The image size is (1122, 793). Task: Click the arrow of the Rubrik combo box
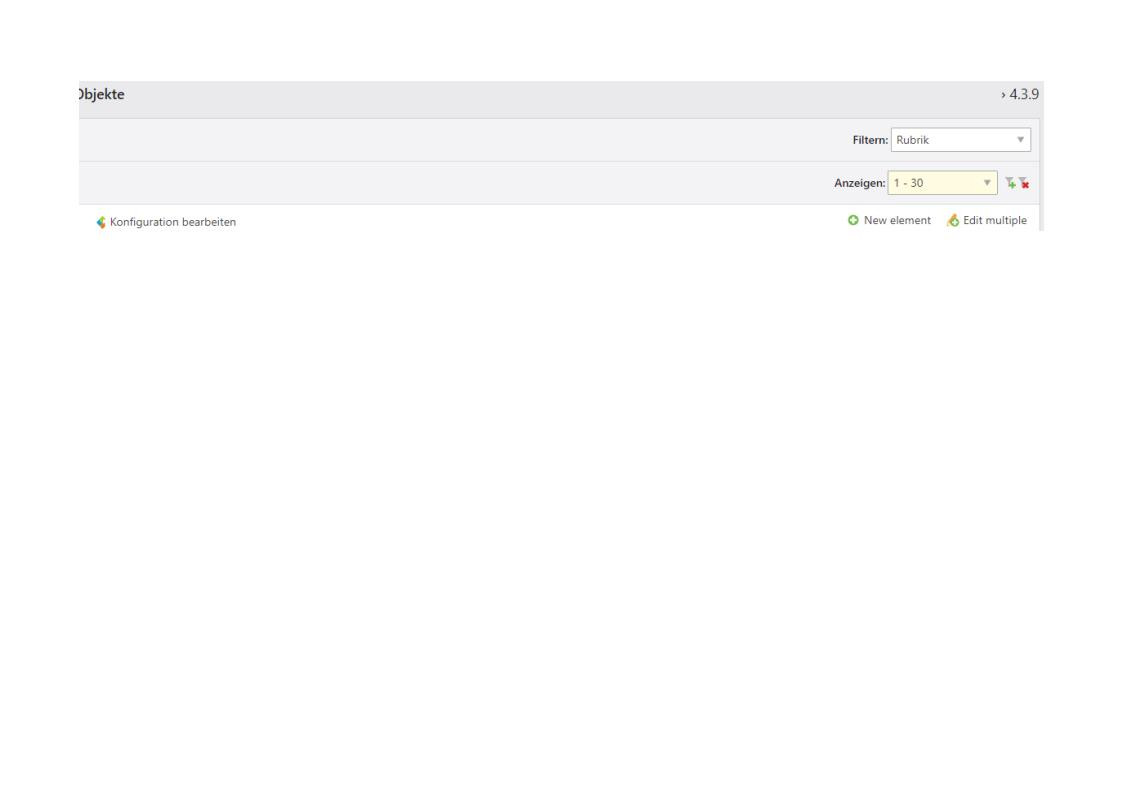(1020, 141)
